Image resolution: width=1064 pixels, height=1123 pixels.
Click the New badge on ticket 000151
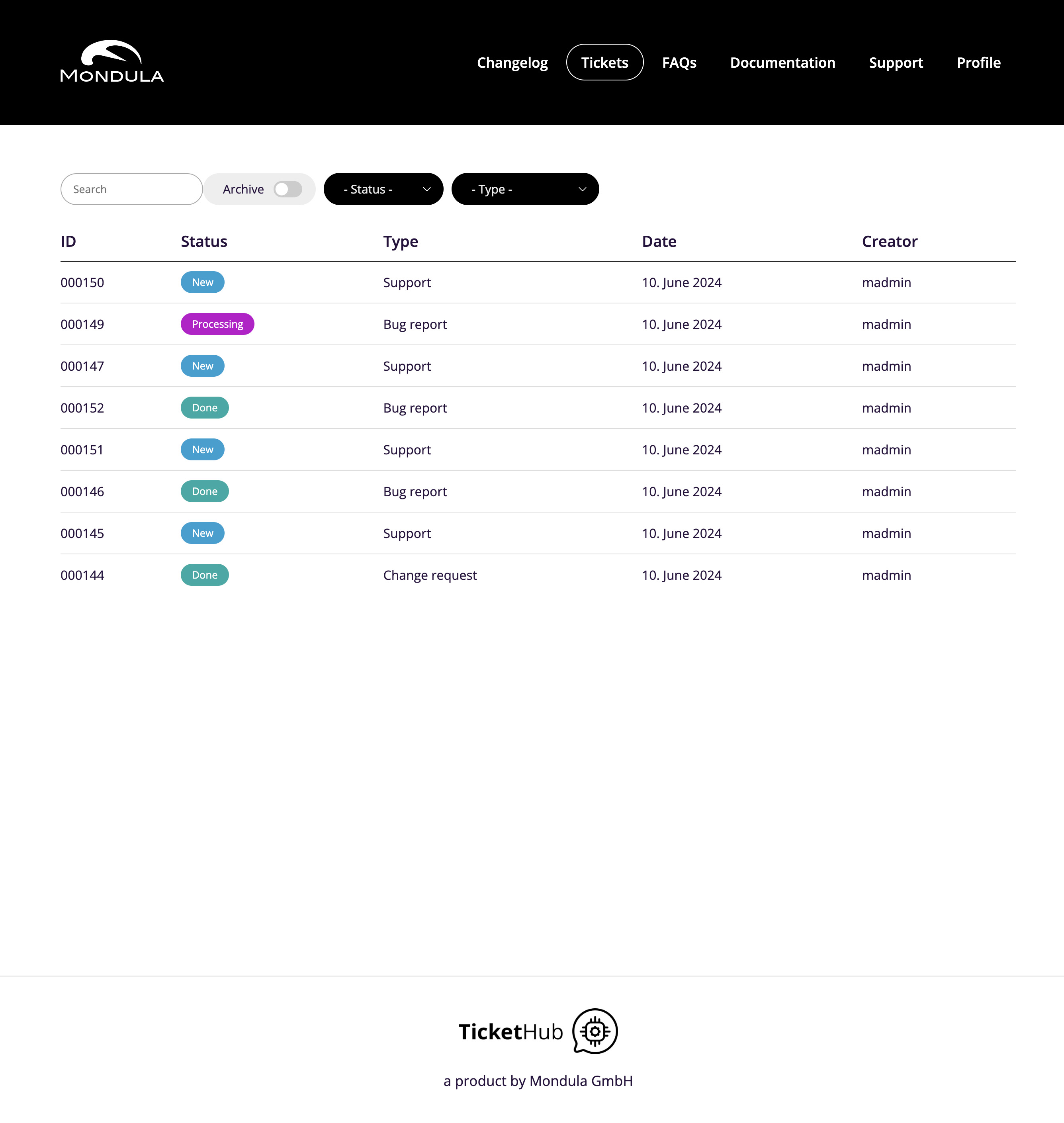coord(202,450)
